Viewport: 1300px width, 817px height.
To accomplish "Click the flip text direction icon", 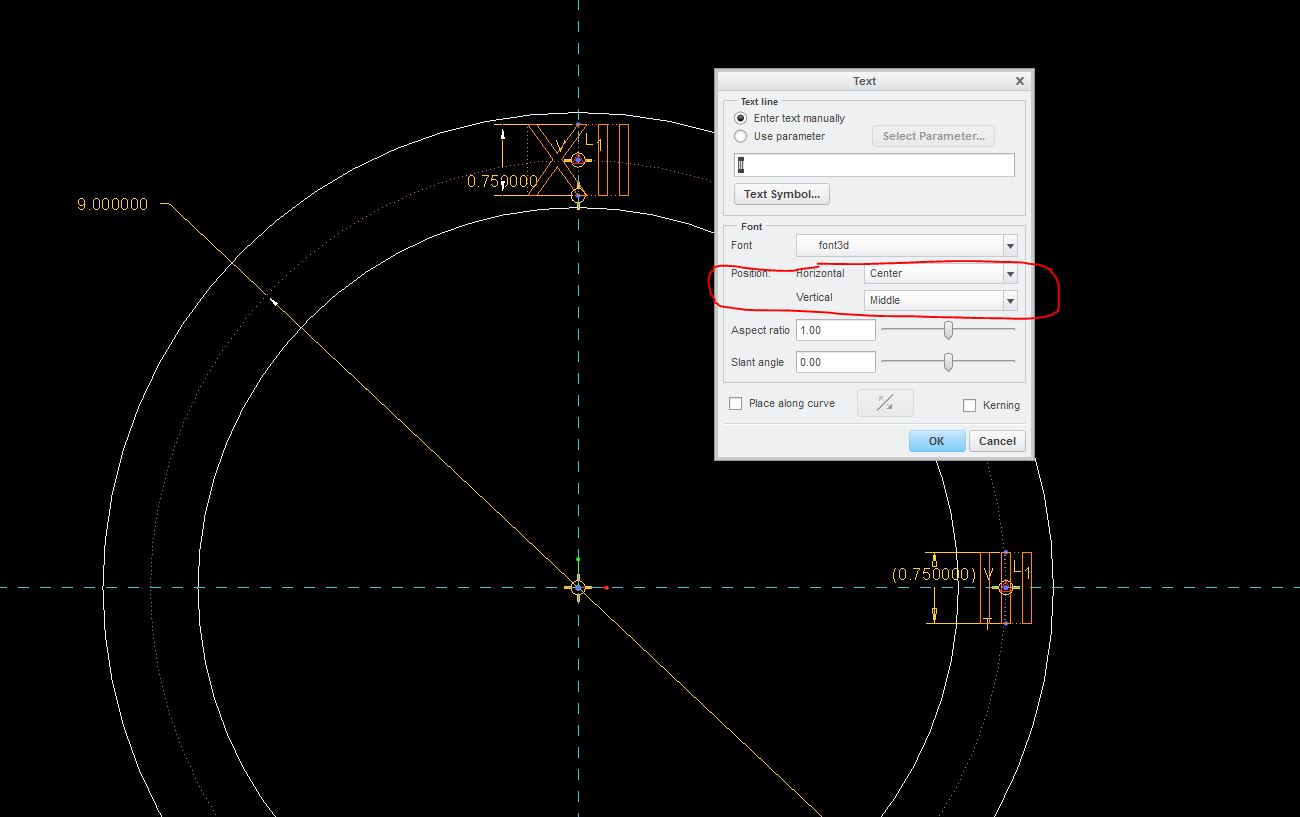I will tap(885, 403).
